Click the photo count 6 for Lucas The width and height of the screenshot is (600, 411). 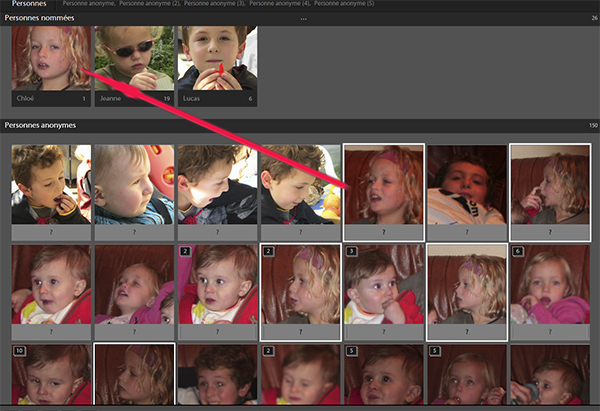pos(250,99)
